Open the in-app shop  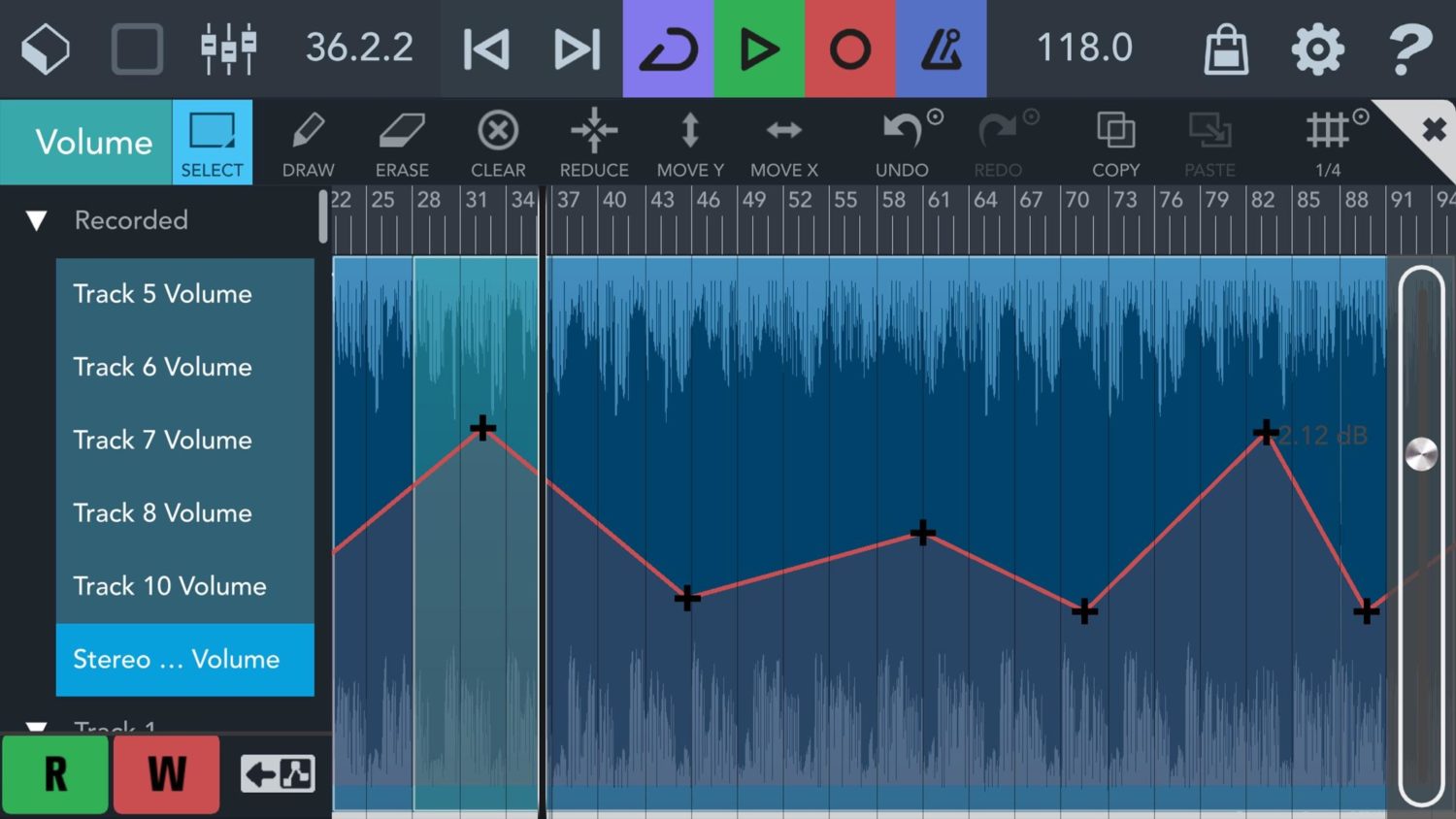[x=1225, y=48]
